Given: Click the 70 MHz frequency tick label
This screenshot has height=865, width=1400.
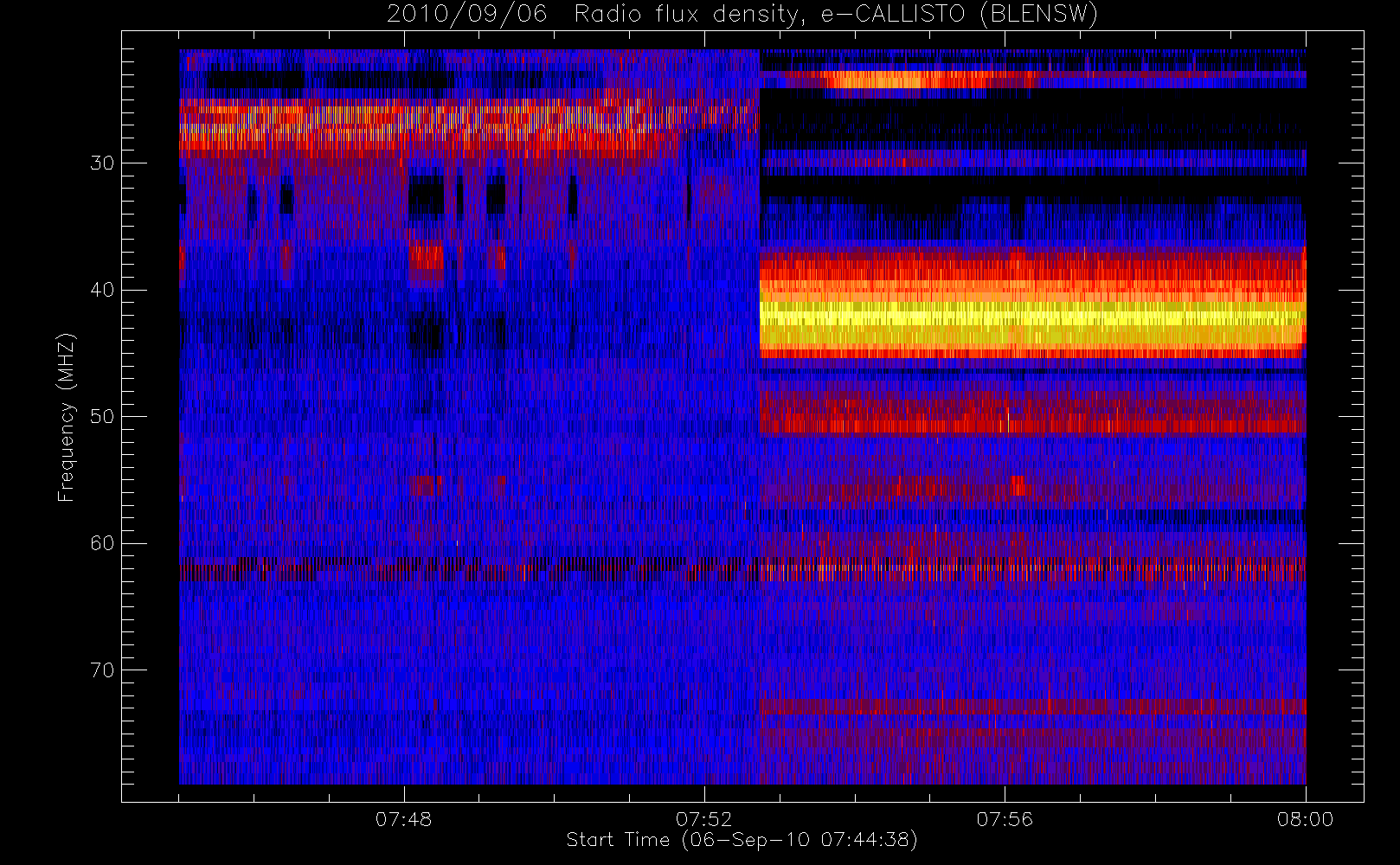Looking at the screenshot, I should click(102, 670).
